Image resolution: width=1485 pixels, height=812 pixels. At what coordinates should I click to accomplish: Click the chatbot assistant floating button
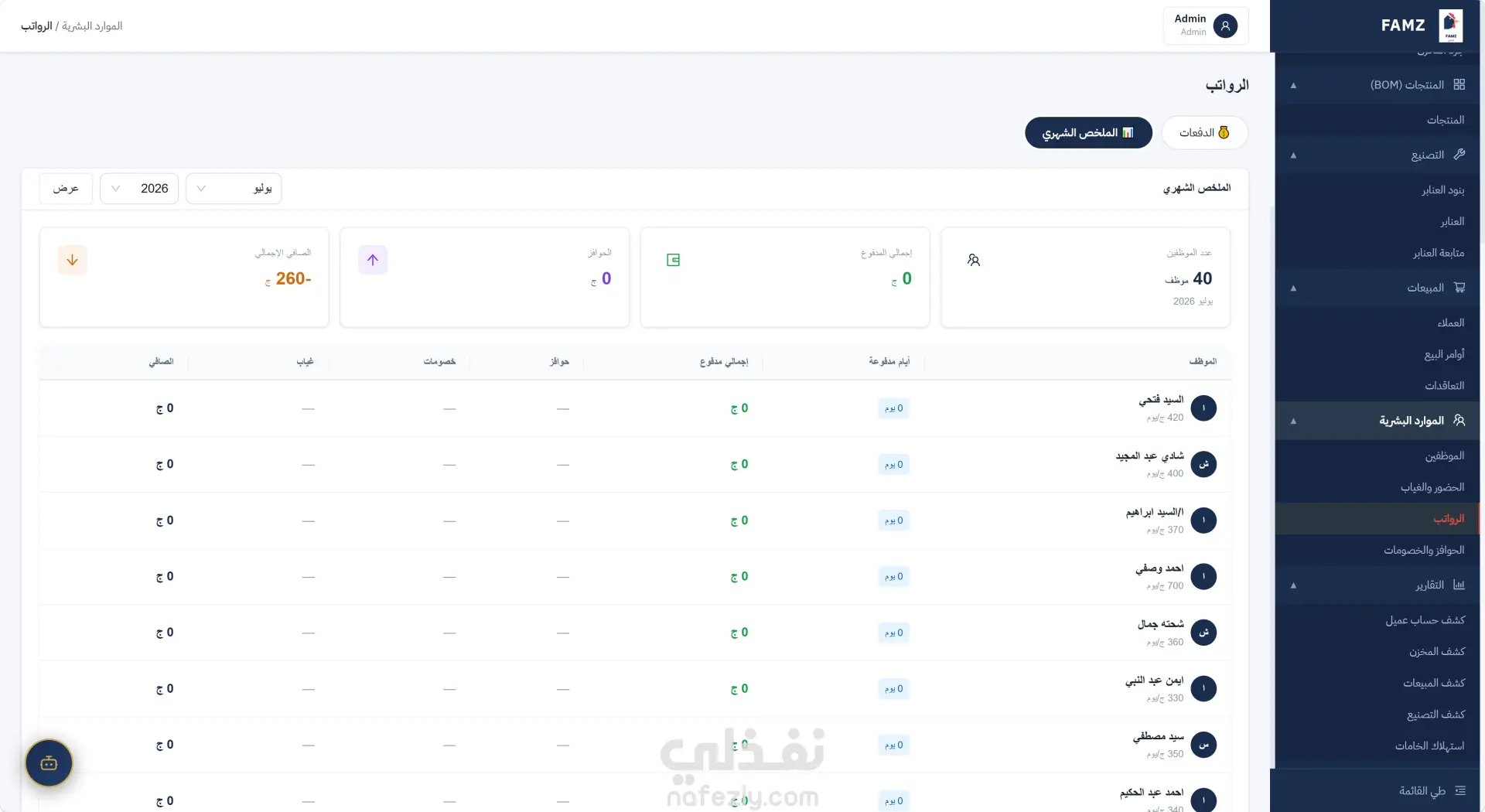[49, 763]
